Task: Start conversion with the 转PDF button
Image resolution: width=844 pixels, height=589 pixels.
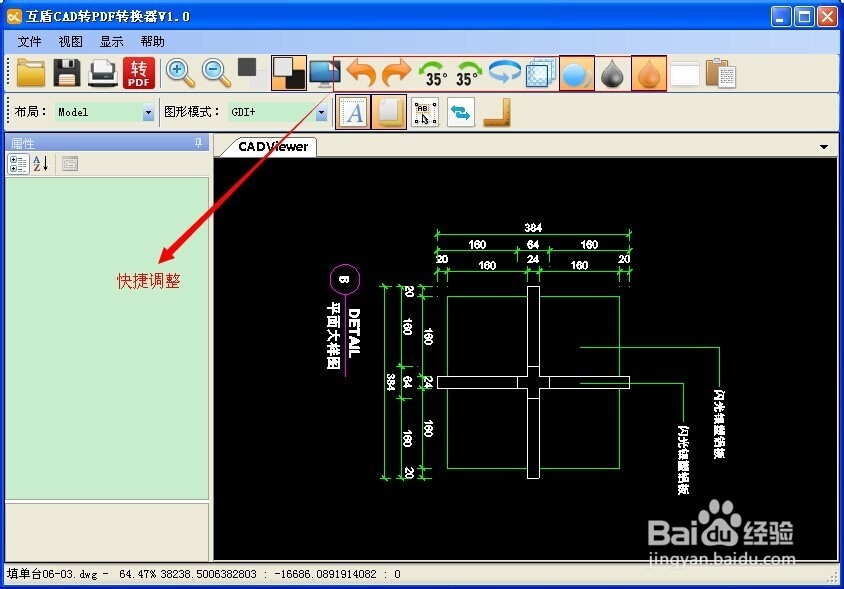Action: [138, 72]
